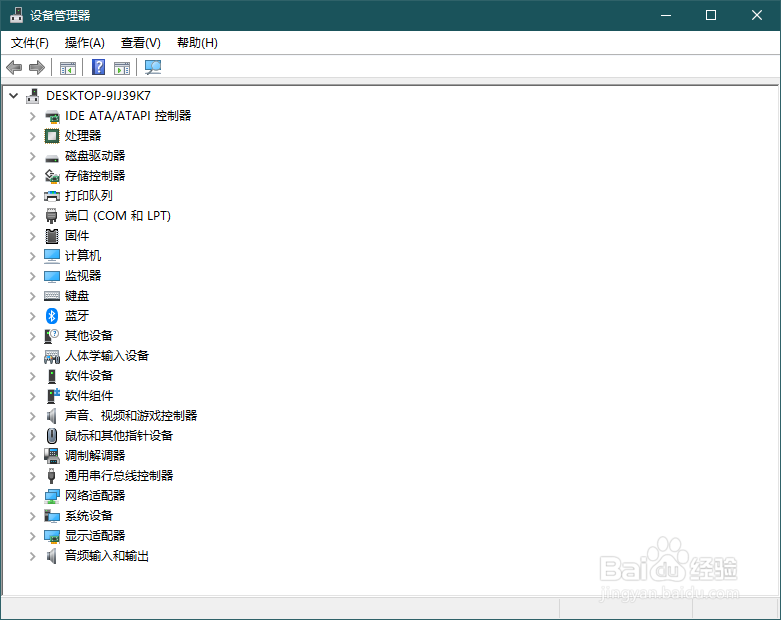This screenshot has height=620, width=781.
Task: Click the 处理器 processor icon
Action: pyautogui.click(x=52, y=136)
